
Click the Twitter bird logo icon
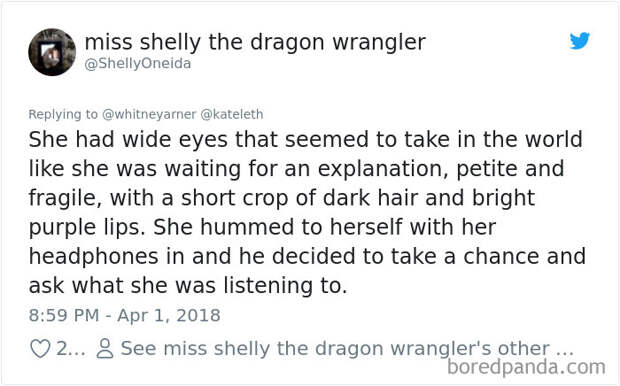[x=580, y=41]
